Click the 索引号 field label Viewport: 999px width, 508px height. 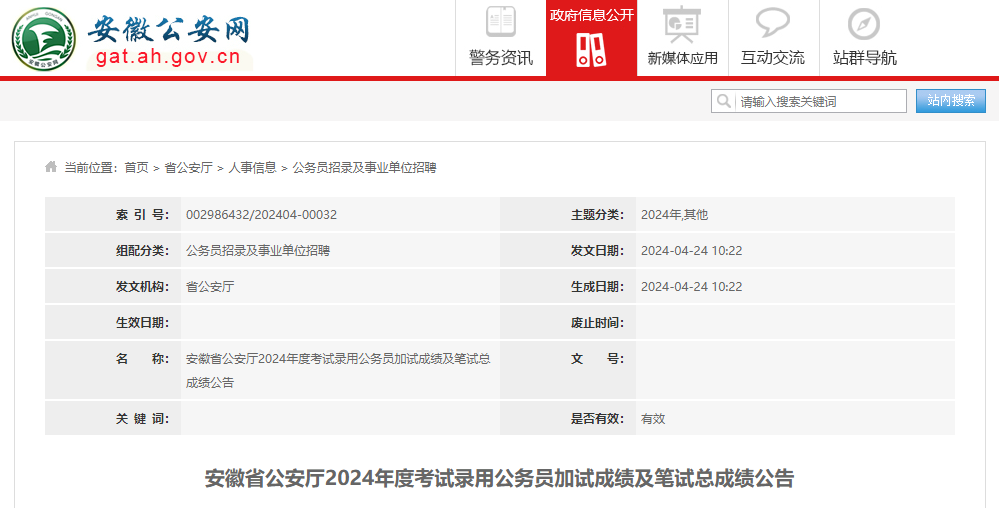point(142,215)
